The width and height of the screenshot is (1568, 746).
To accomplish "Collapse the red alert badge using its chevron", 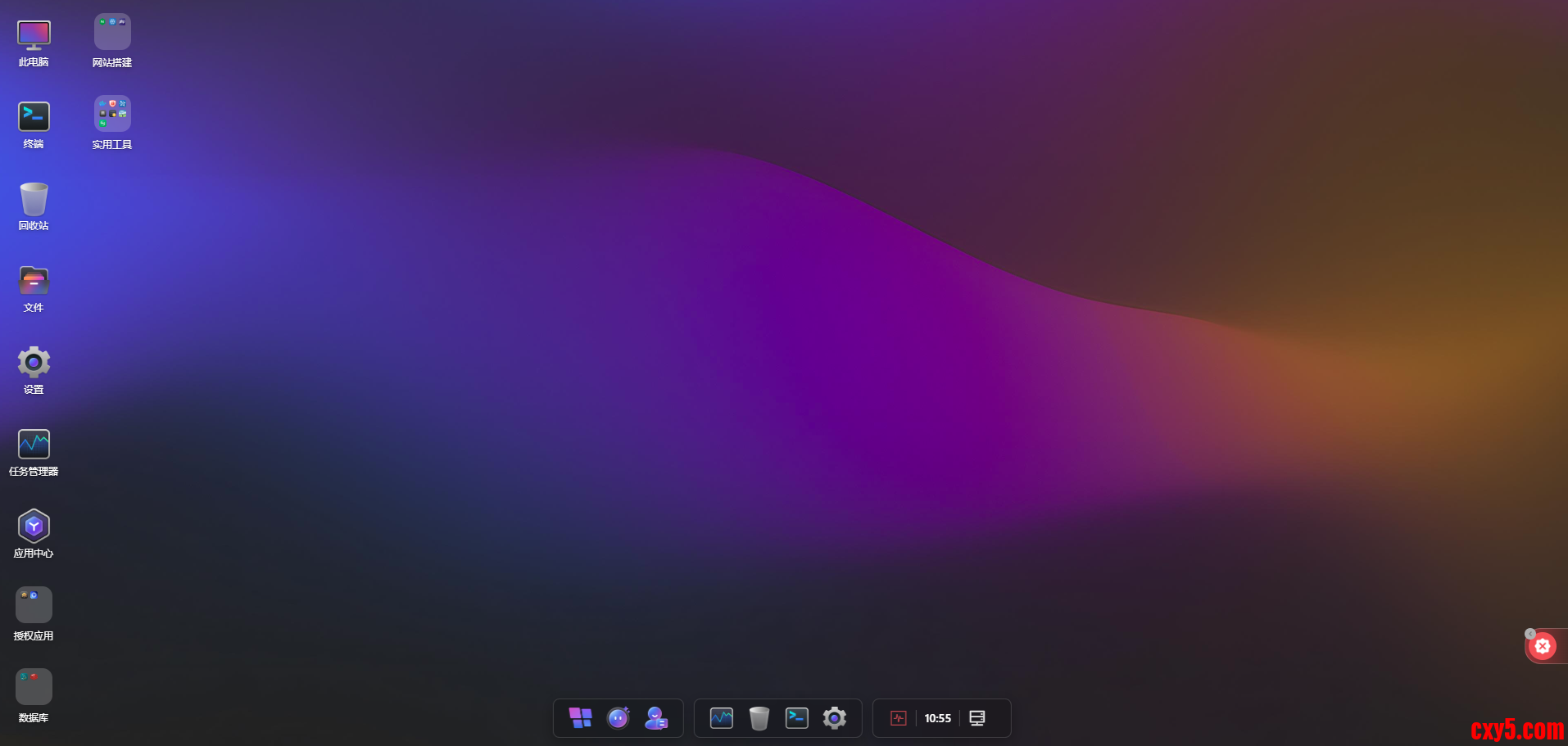I will click(1529, 634).
